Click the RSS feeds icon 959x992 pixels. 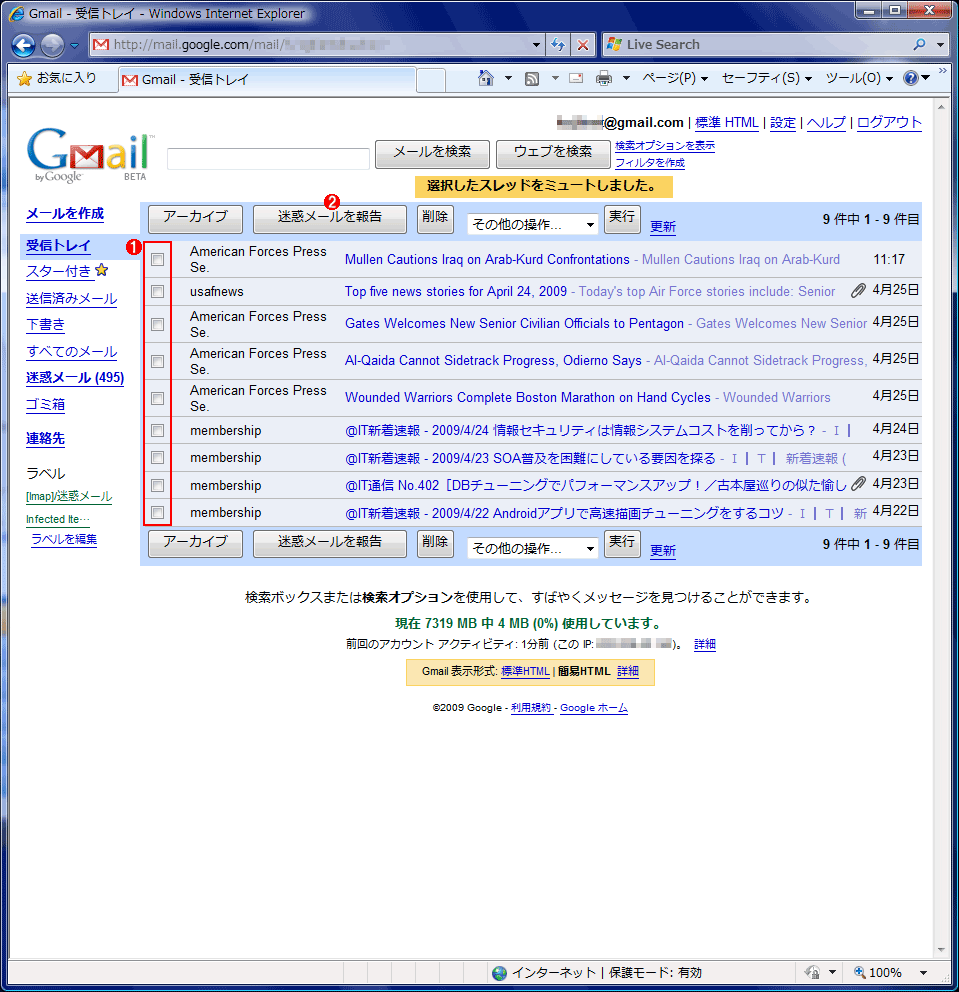tap(532, 78)
